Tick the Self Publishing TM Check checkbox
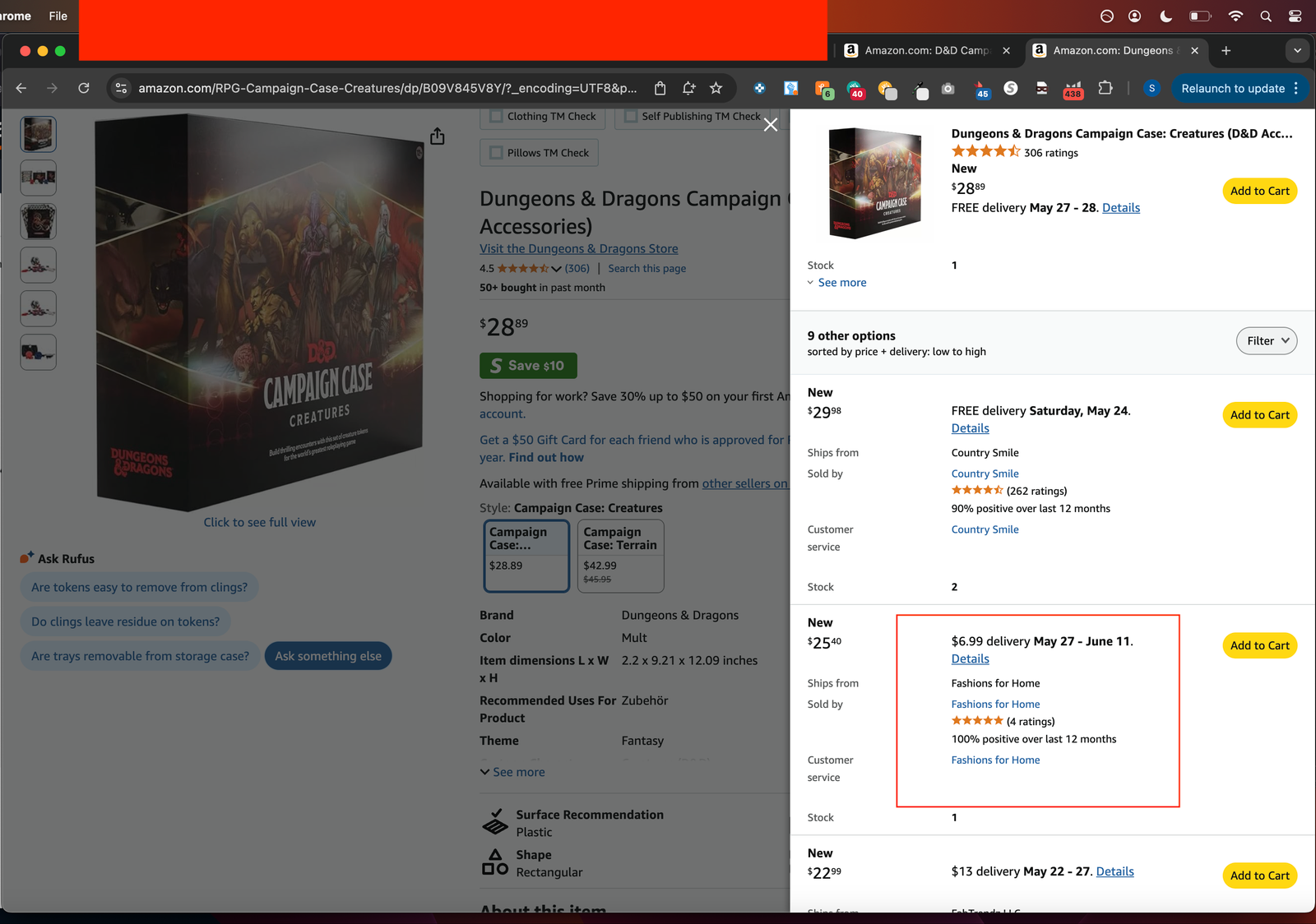Screen dimensions: 1316x924 coord(631,117)
